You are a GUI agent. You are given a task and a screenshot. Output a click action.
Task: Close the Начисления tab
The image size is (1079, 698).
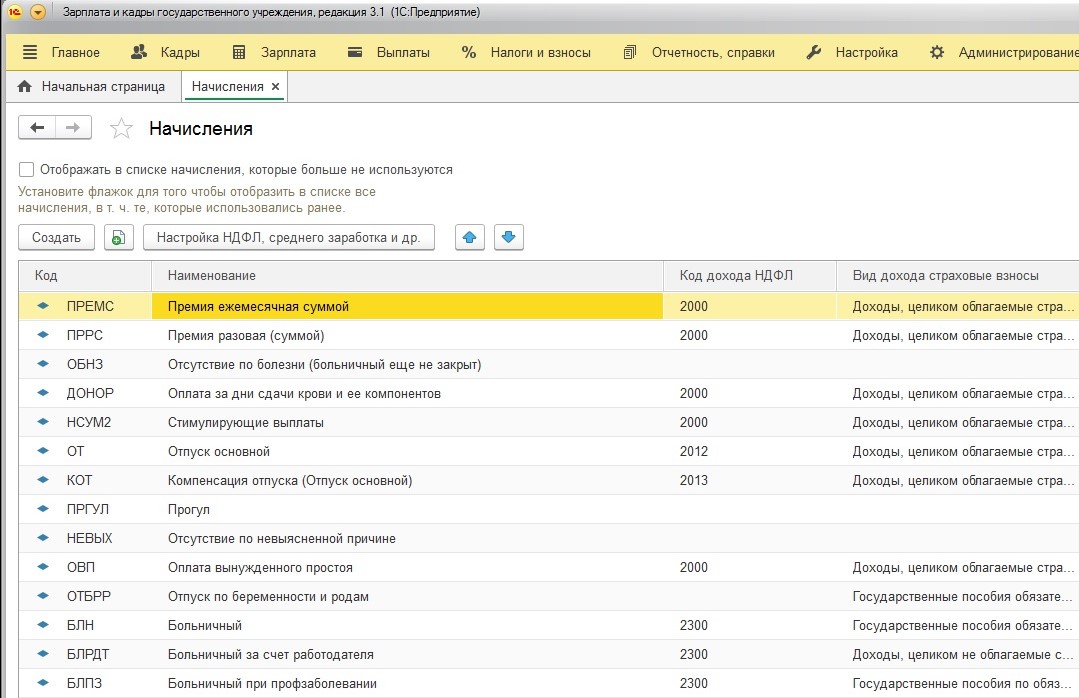pos(275,87)
